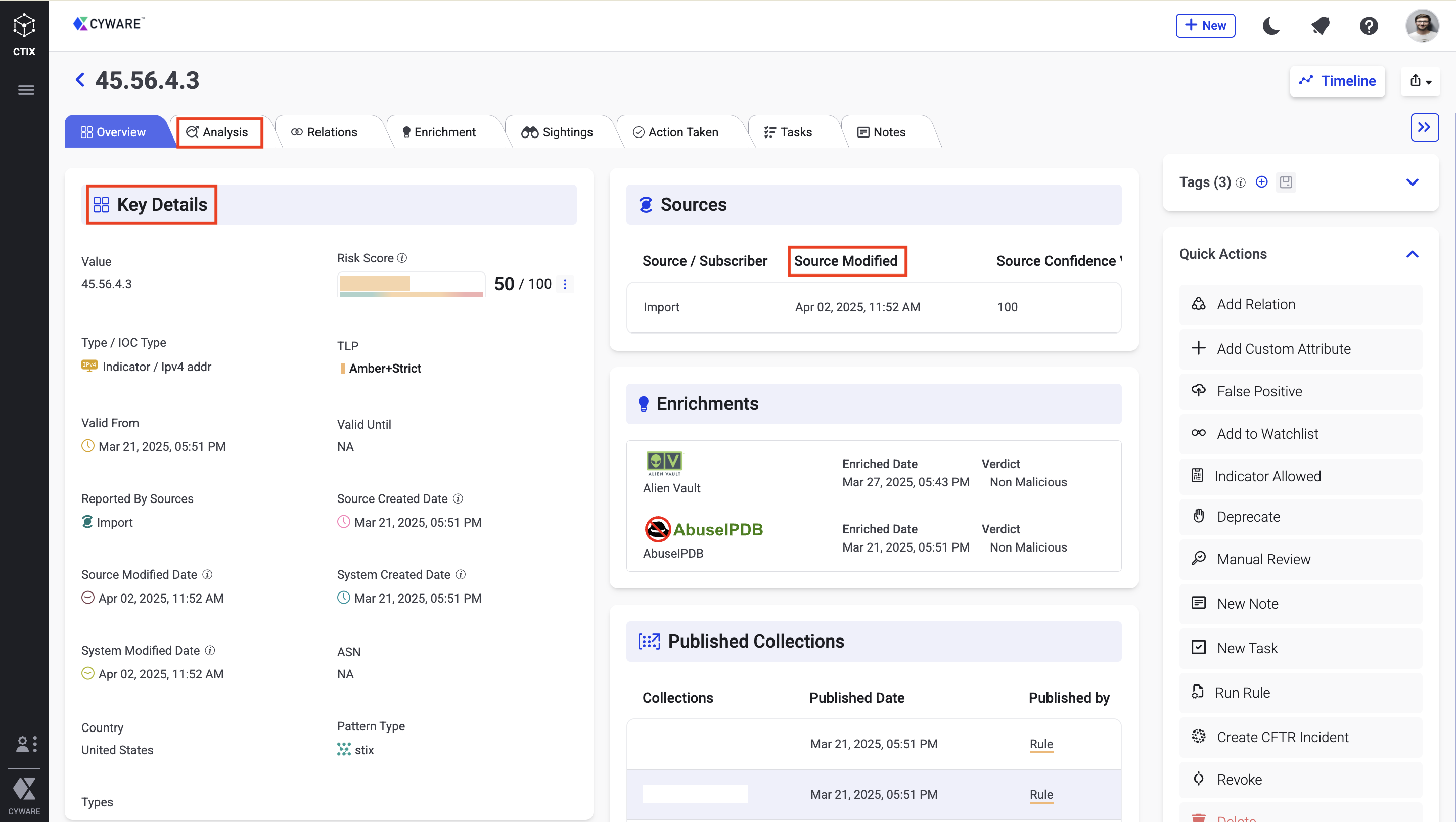Click save icon next to Tags
The width and height of the screenshot is (1456, 822).
coord(1285,182)
